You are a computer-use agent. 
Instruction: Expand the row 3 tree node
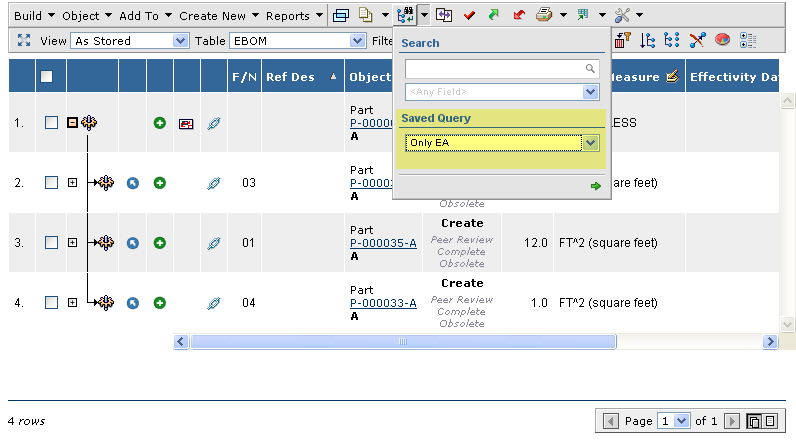[x=72, y=243]
